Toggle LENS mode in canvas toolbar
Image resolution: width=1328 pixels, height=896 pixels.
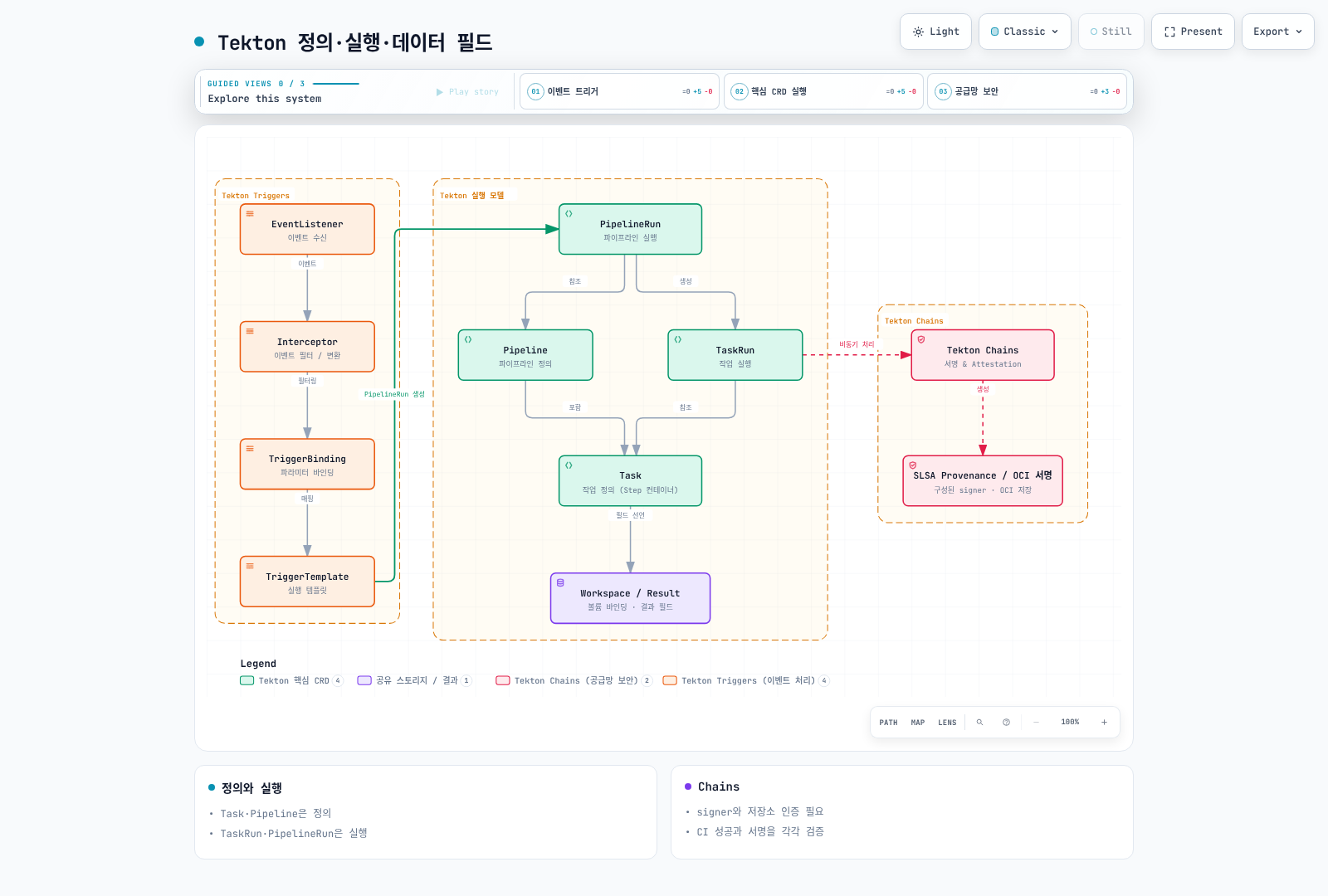947,723
